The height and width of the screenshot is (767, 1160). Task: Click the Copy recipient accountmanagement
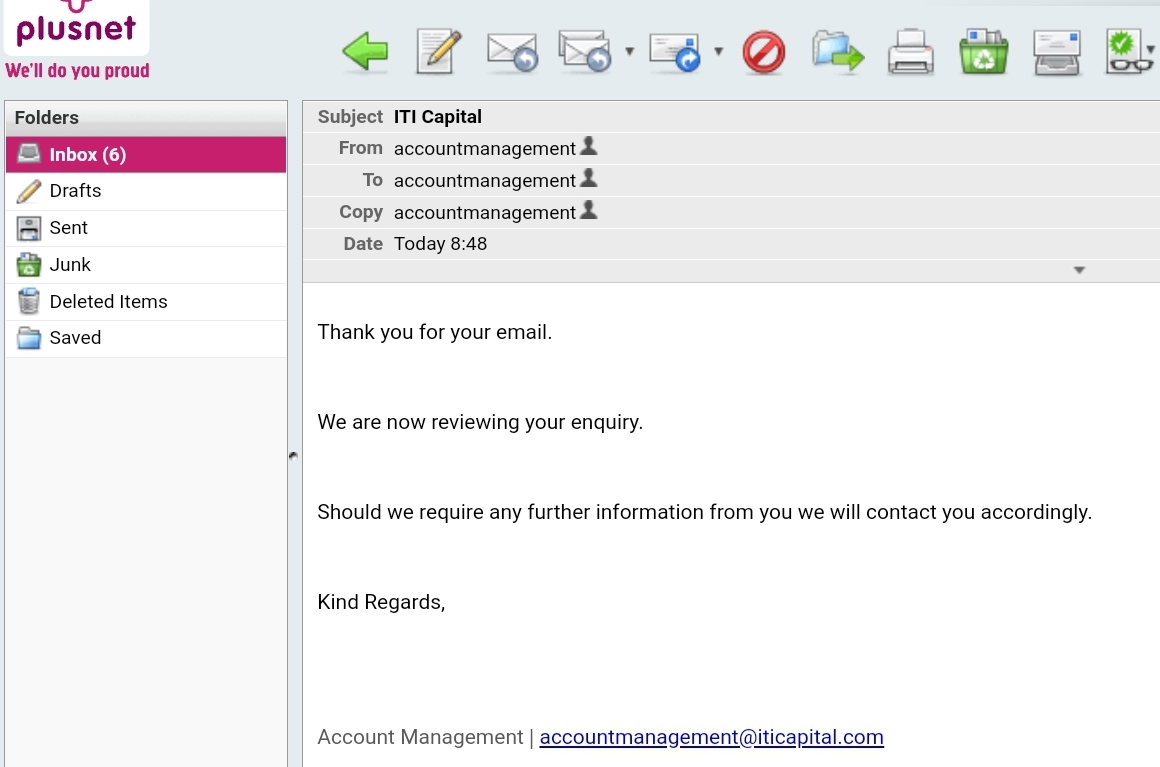tap(485, 212)
